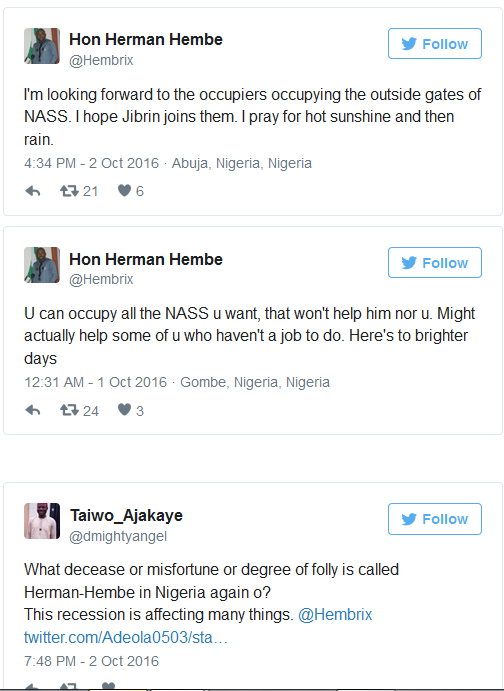Retweet the 4:34 PM Hembe tweet

[x=69, y=191]
